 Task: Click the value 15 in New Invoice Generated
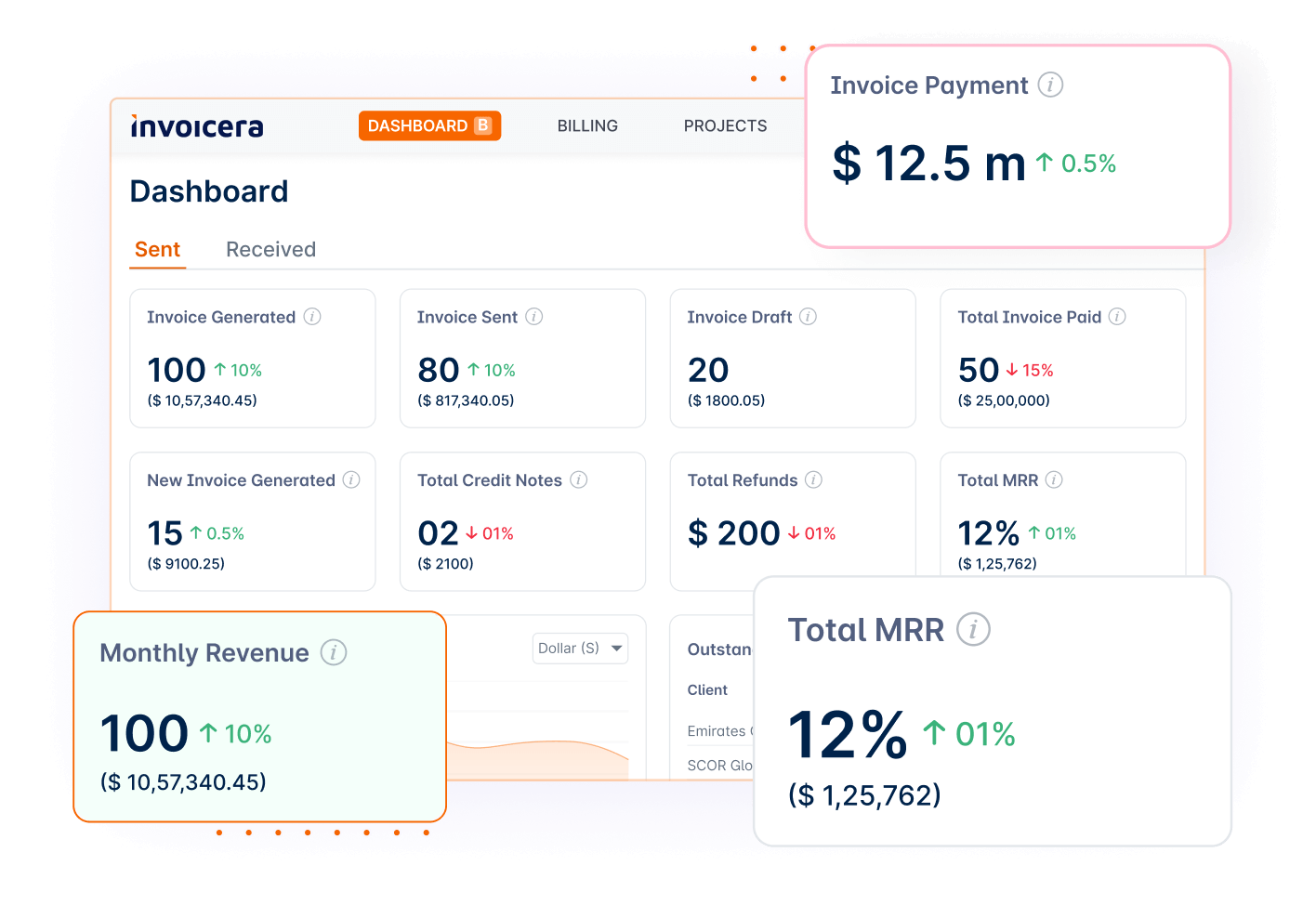click(165, 533)
